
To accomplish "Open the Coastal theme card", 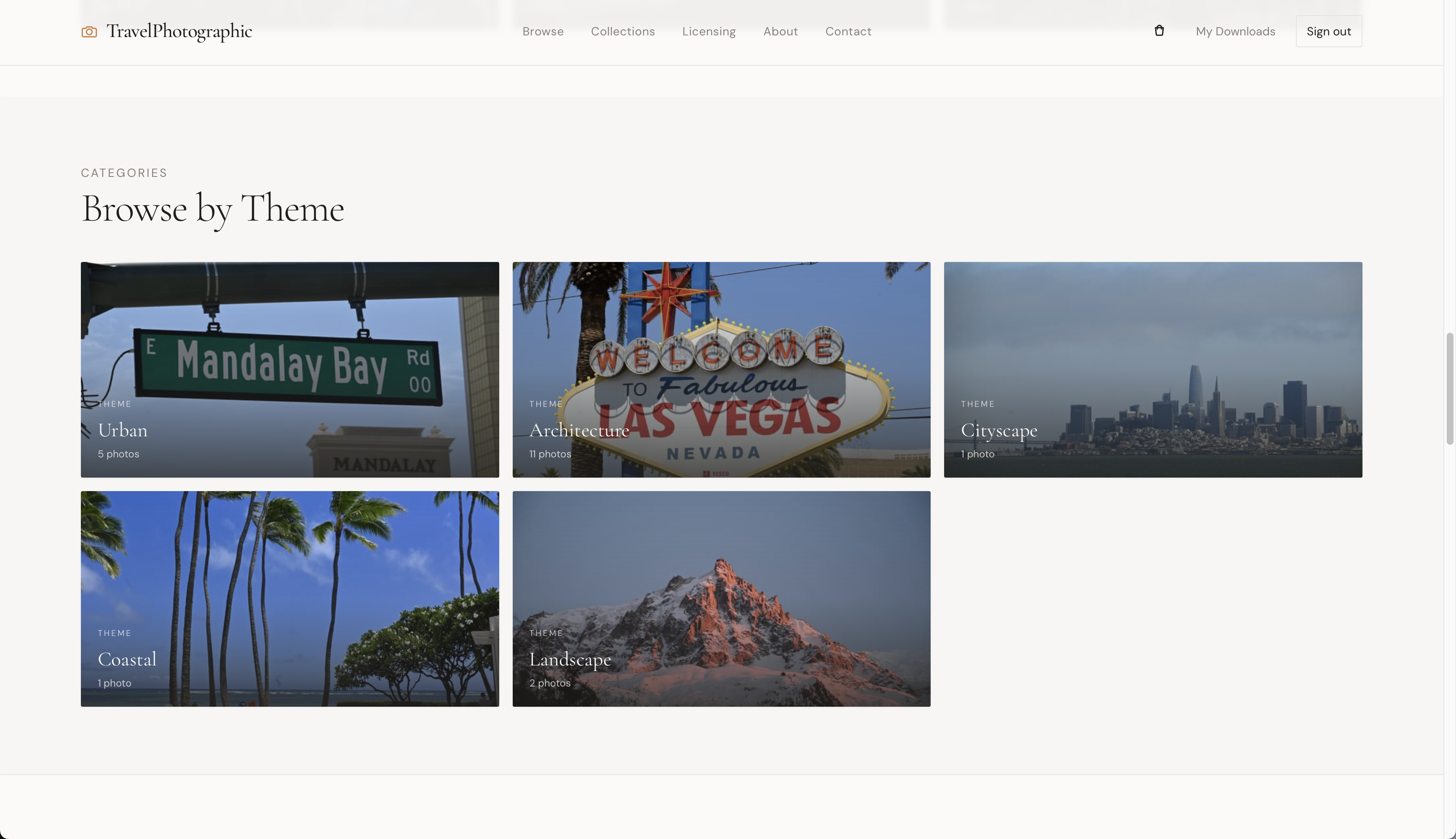I will tap(289, 598).
